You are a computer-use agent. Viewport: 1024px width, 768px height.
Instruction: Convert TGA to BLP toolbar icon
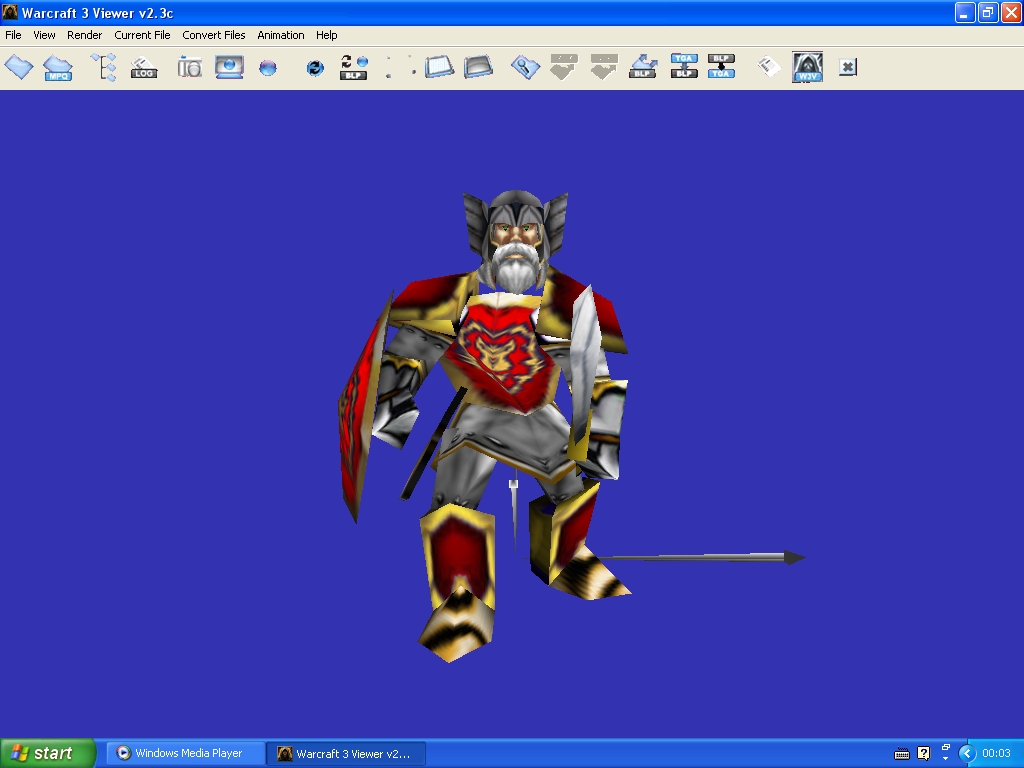[x=684, y=66]
